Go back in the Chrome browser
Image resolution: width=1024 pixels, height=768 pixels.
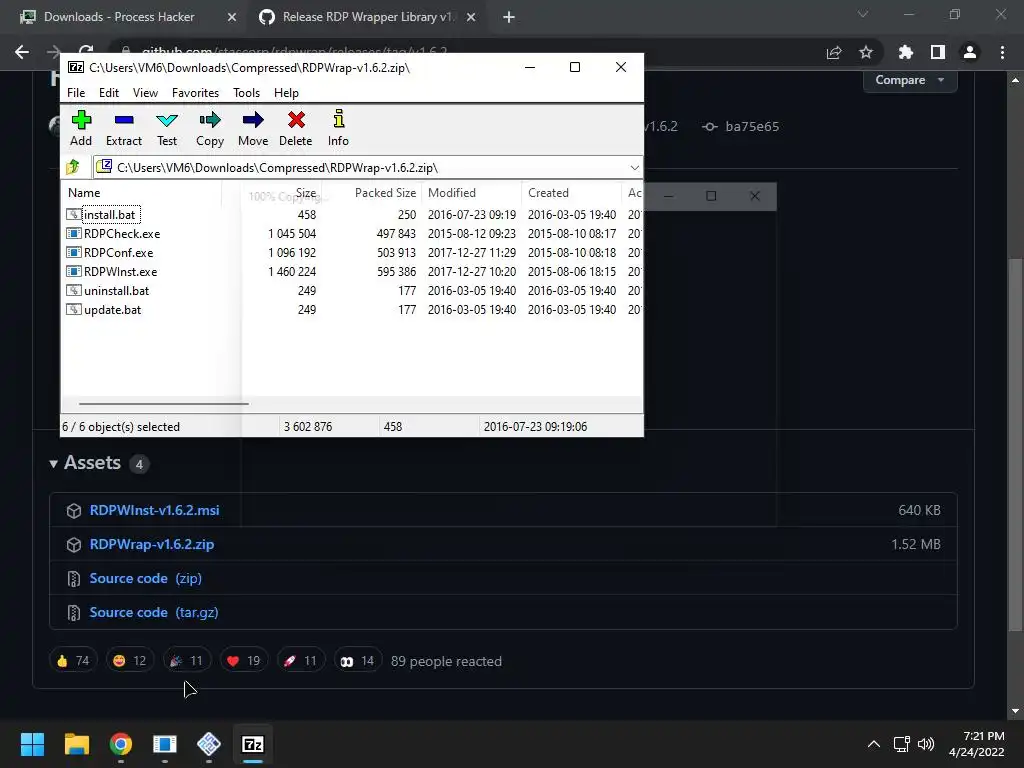pos(22,52)
